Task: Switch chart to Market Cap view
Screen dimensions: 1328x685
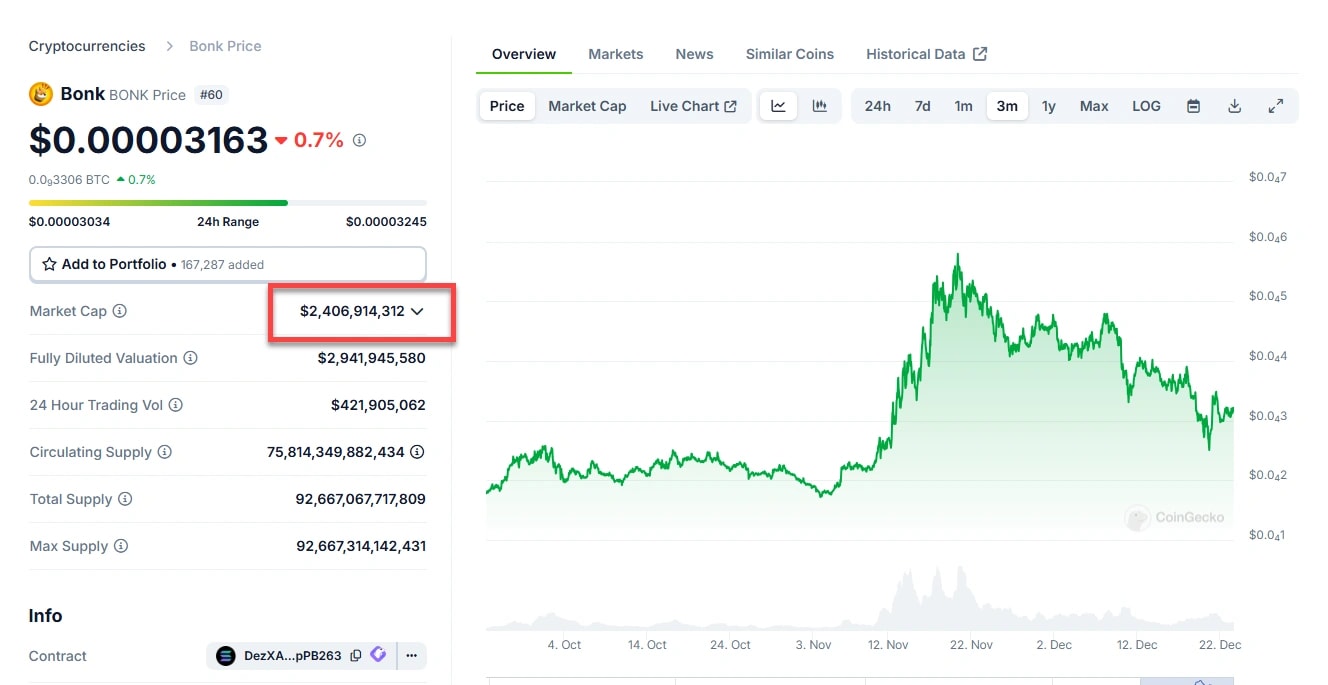Action: point(587,106)
